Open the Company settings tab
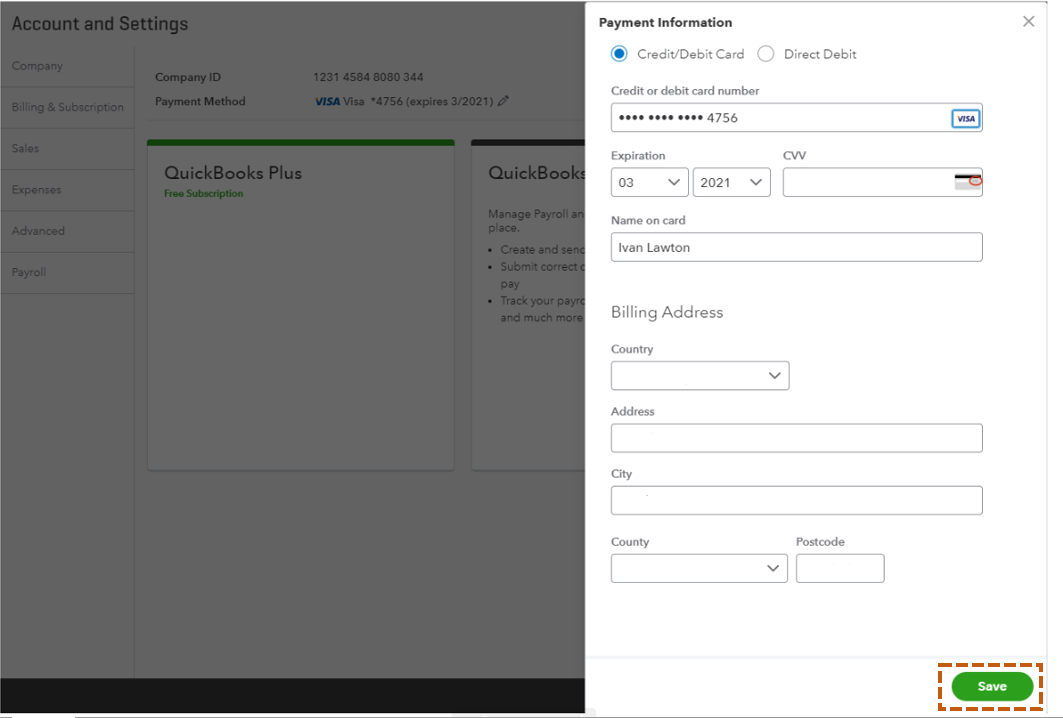 (67, 66)
